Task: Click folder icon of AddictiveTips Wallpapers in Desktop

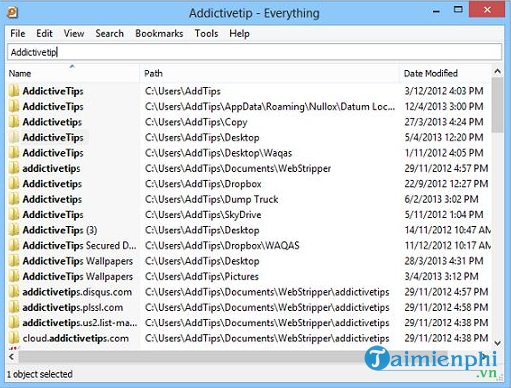Action: [14, 261]
